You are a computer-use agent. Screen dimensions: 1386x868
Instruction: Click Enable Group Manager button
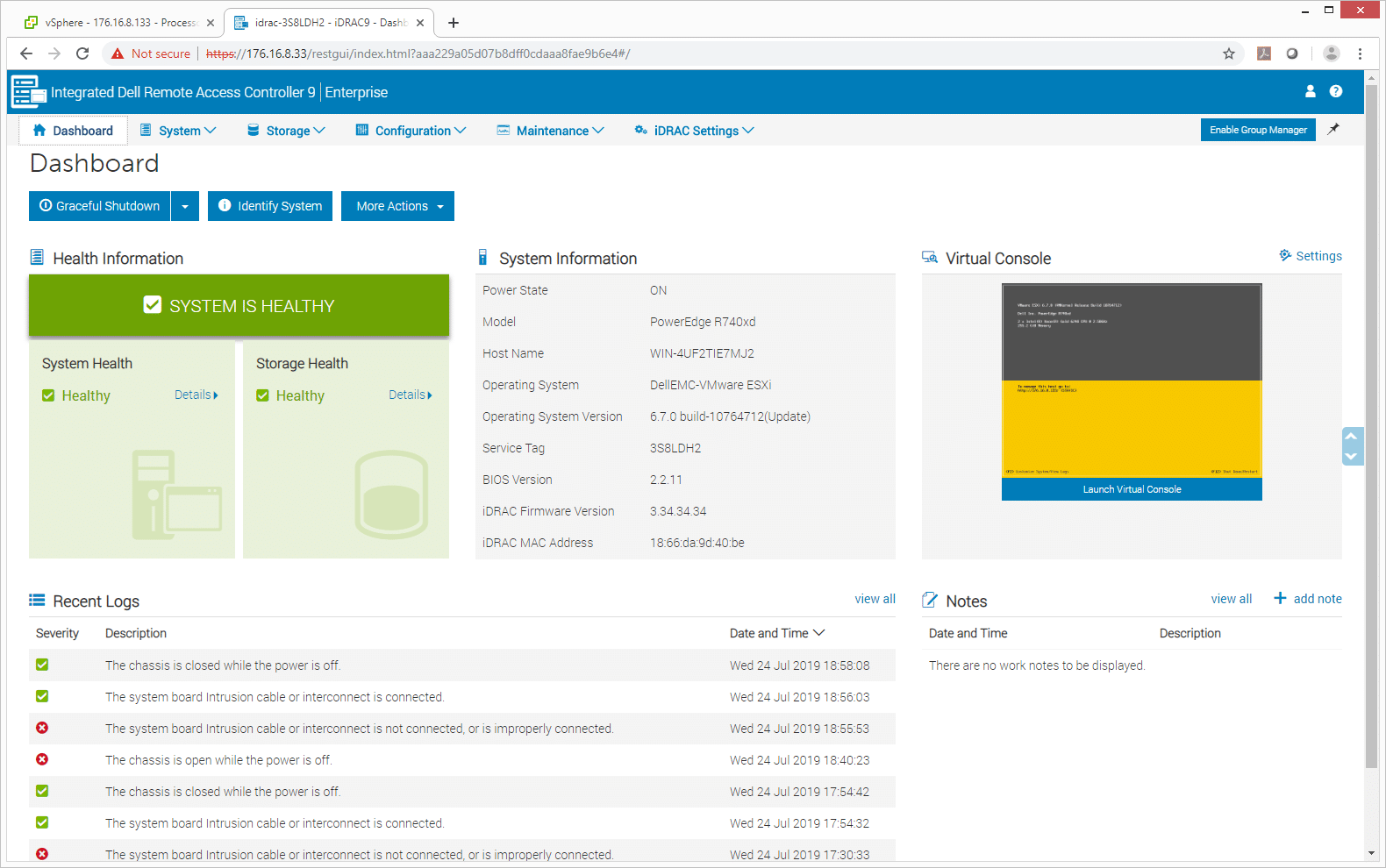click(x=1258, y=130)
